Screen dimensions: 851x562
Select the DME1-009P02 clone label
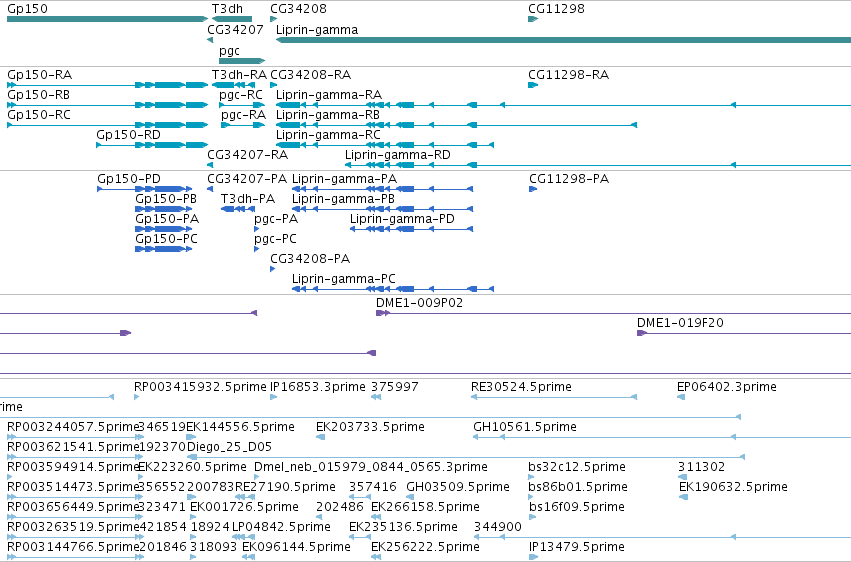[x=420, y=303]
